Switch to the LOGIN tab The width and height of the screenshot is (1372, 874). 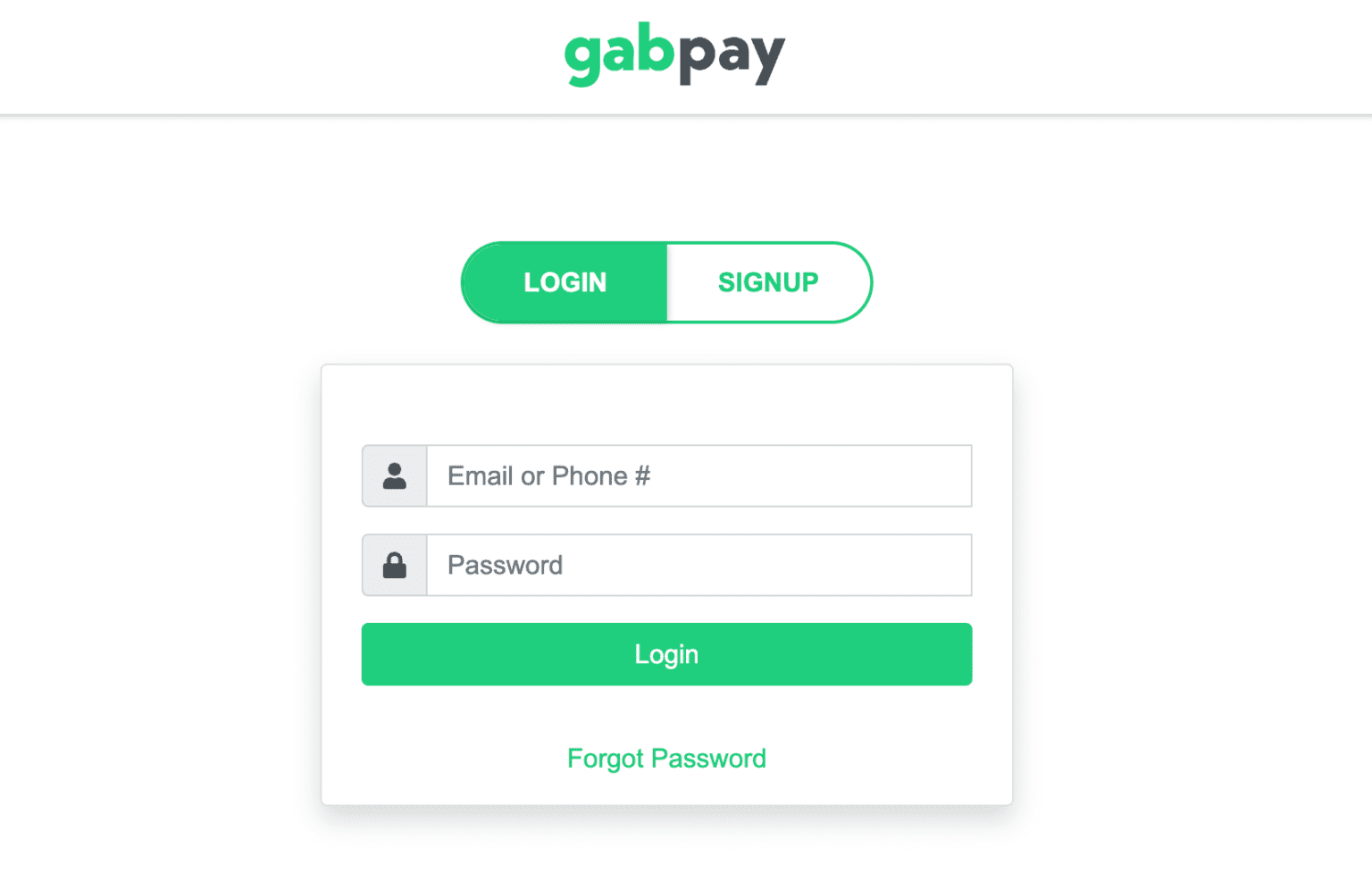565,282
